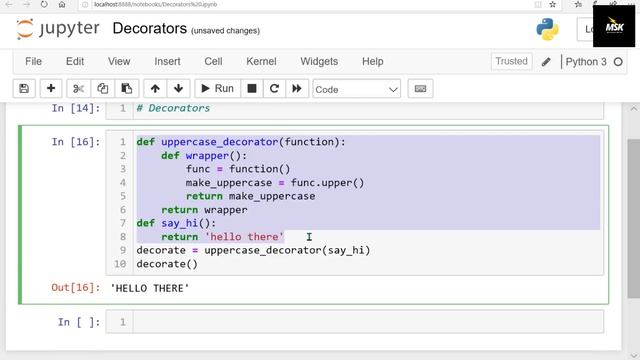Click the In [14] prompt label
The image size is (640, 360).
pos(76,108)
